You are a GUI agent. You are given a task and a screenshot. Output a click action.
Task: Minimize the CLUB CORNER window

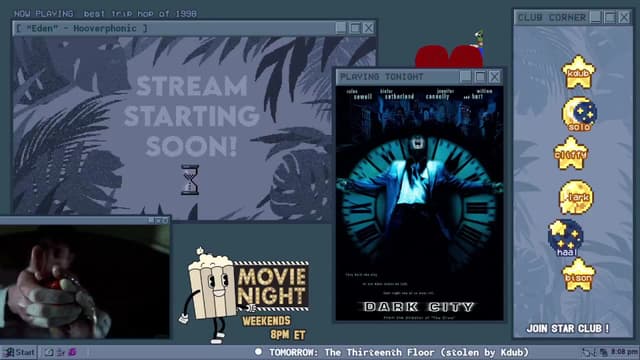(x=596, y=18)
